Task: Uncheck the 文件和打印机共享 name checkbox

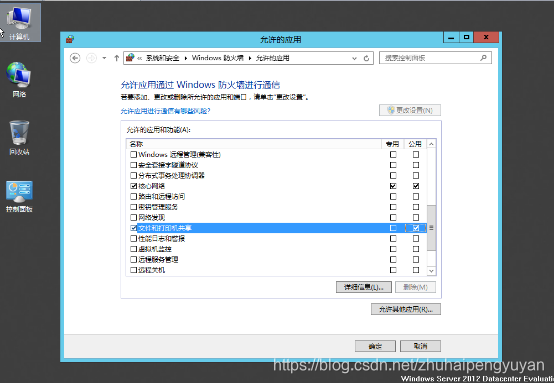Action: (x=134, y=228)
